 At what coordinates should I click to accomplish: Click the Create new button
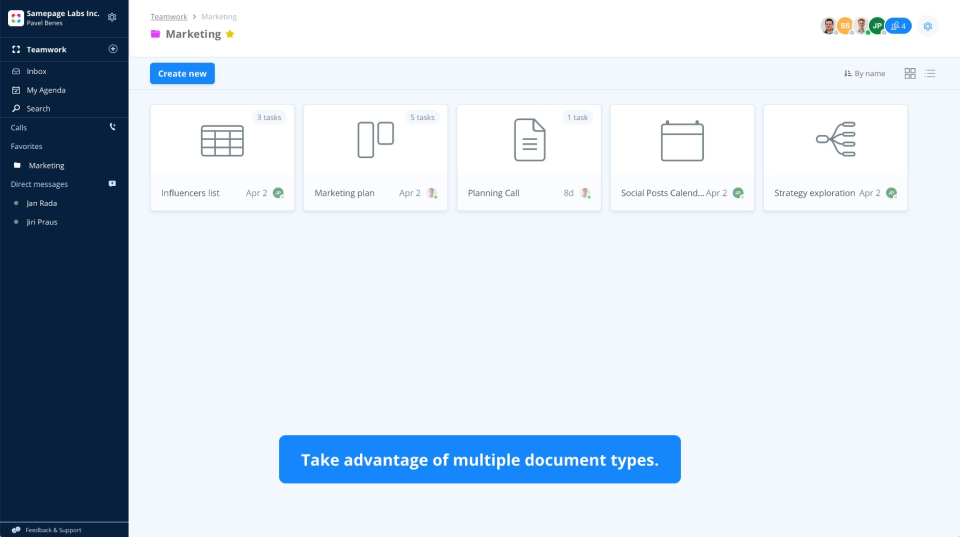pyautogui.click(x=182, y=73)
